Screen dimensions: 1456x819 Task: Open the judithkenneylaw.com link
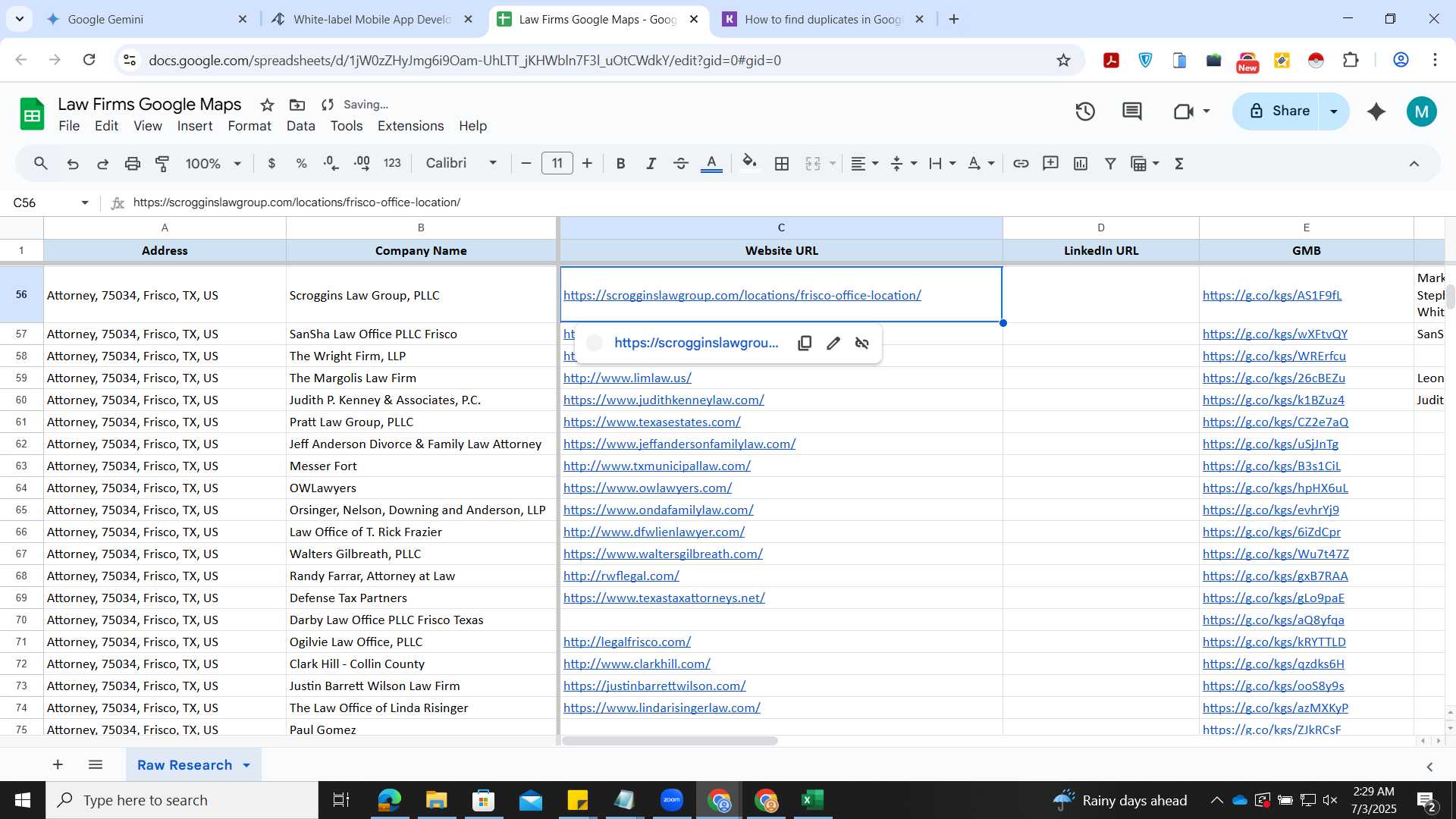point(664,400)
